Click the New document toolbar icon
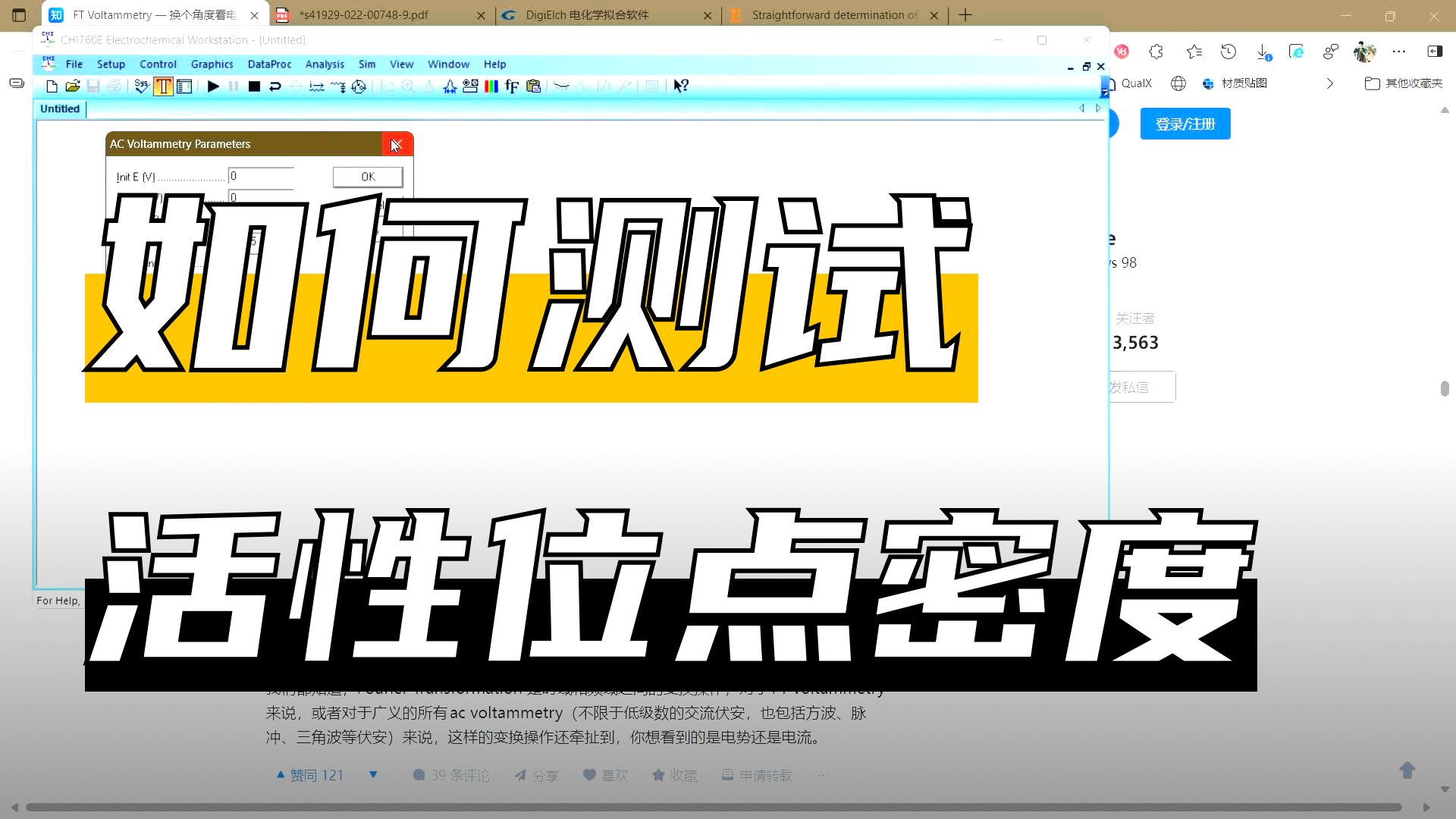The image size is (1456, 819). tap(52, 86)
